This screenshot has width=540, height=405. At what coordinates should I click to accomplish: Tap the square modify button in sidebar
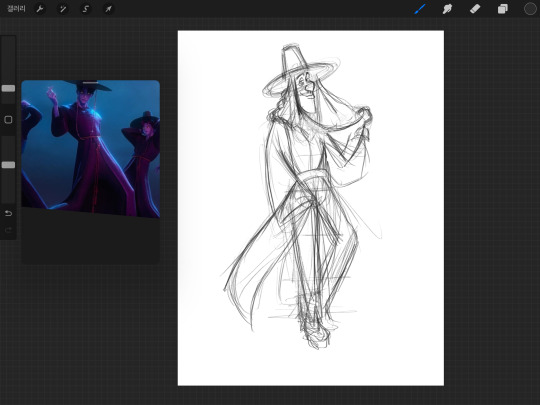[x=8, y=120]
